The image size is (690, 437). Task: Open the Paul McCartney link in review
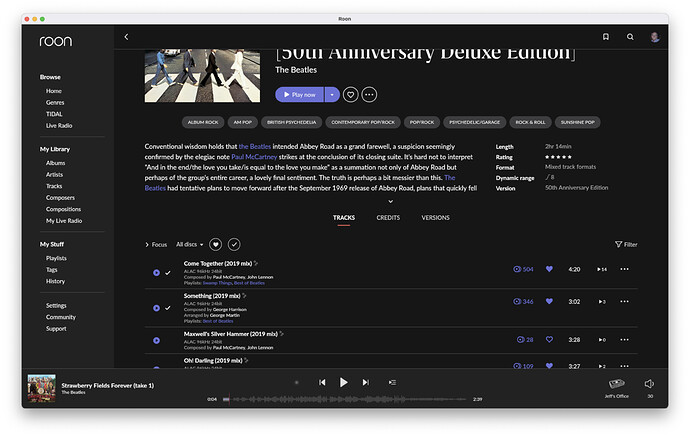click(x=254, y=157)
